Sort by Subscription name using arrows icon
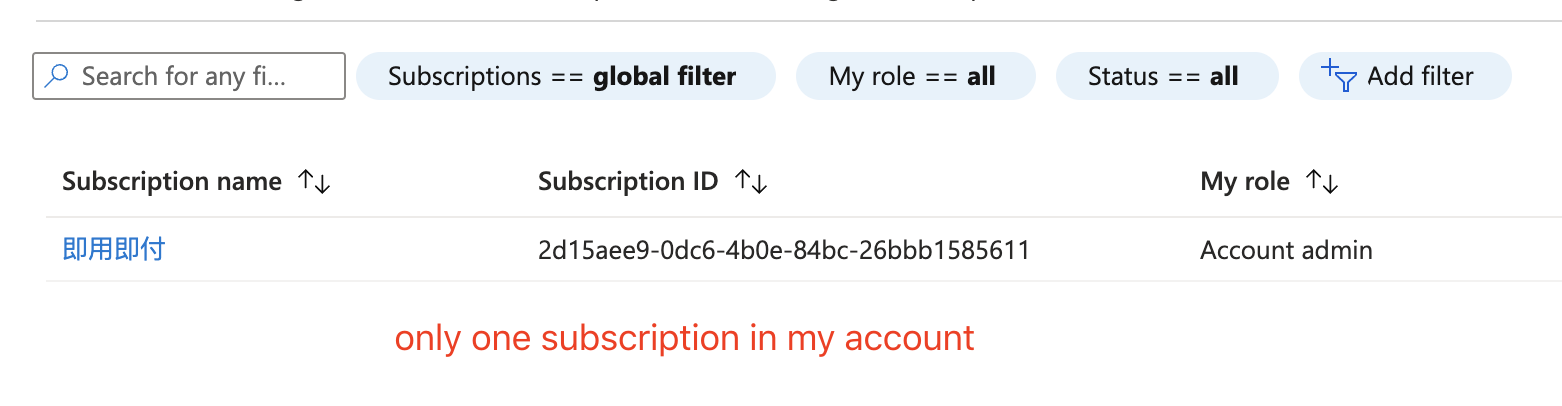Viewport: 1562px width, 406px height. coord(314,182)
